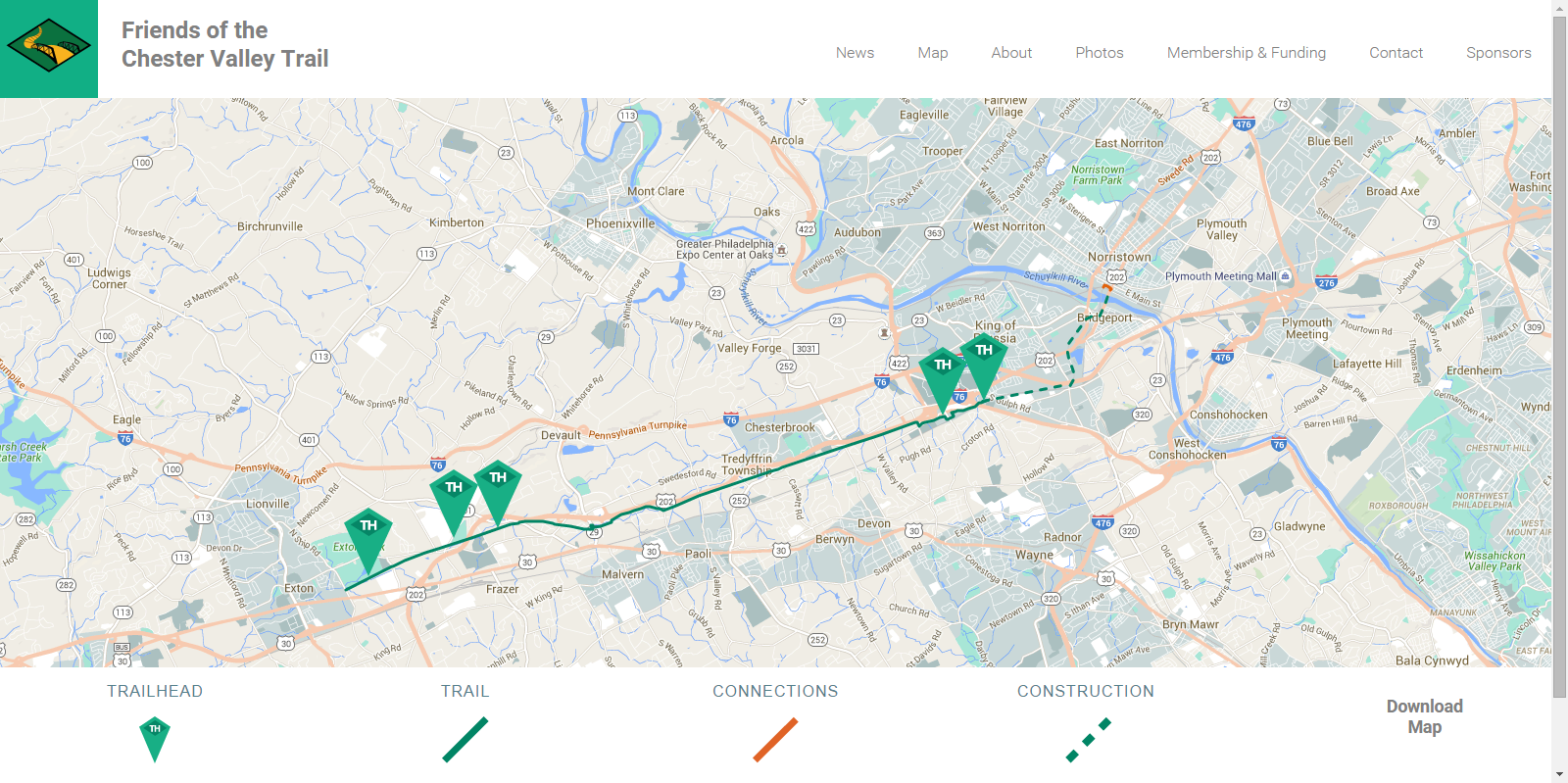Click the scrollbar up arrow
1568x783 pixels.
pyautogui.click(x=1560, y=8)
